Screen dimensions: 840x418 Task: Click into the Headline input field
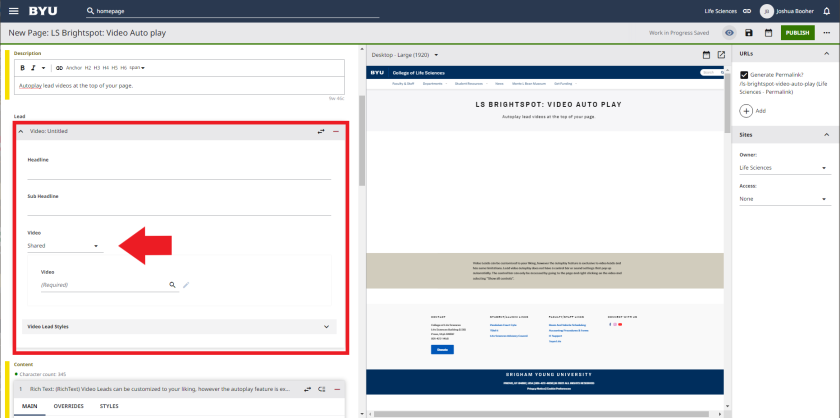[x=179, y=172]
